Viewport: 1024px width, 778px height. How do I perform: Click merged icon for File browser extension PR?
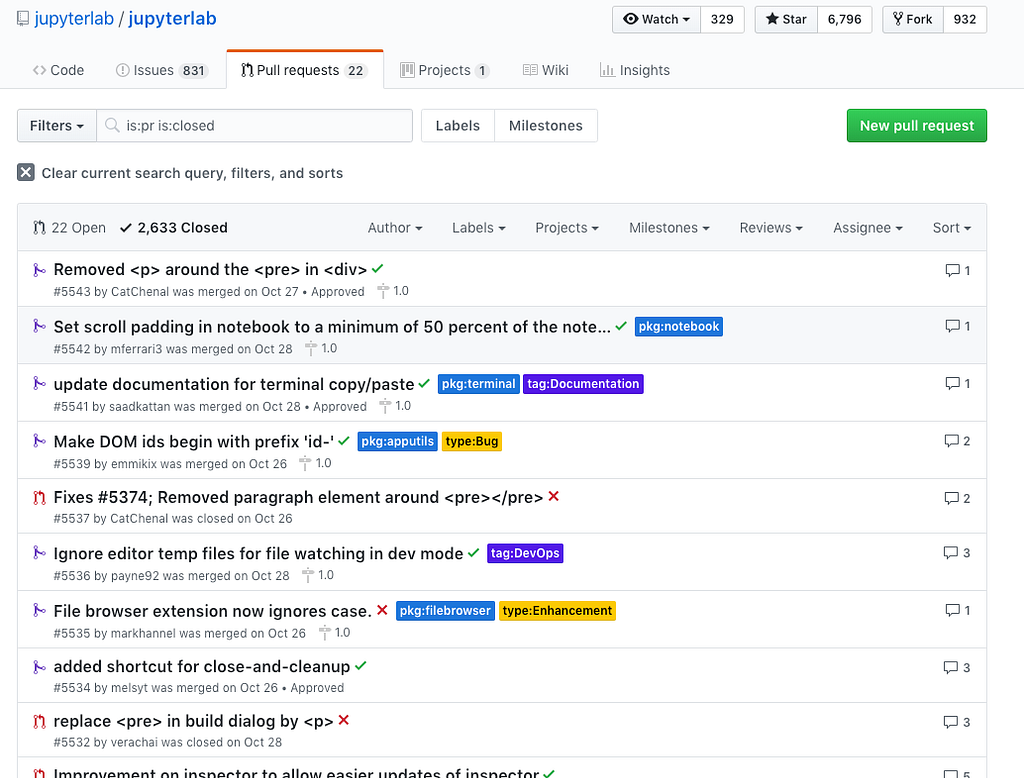click(39, 611)
